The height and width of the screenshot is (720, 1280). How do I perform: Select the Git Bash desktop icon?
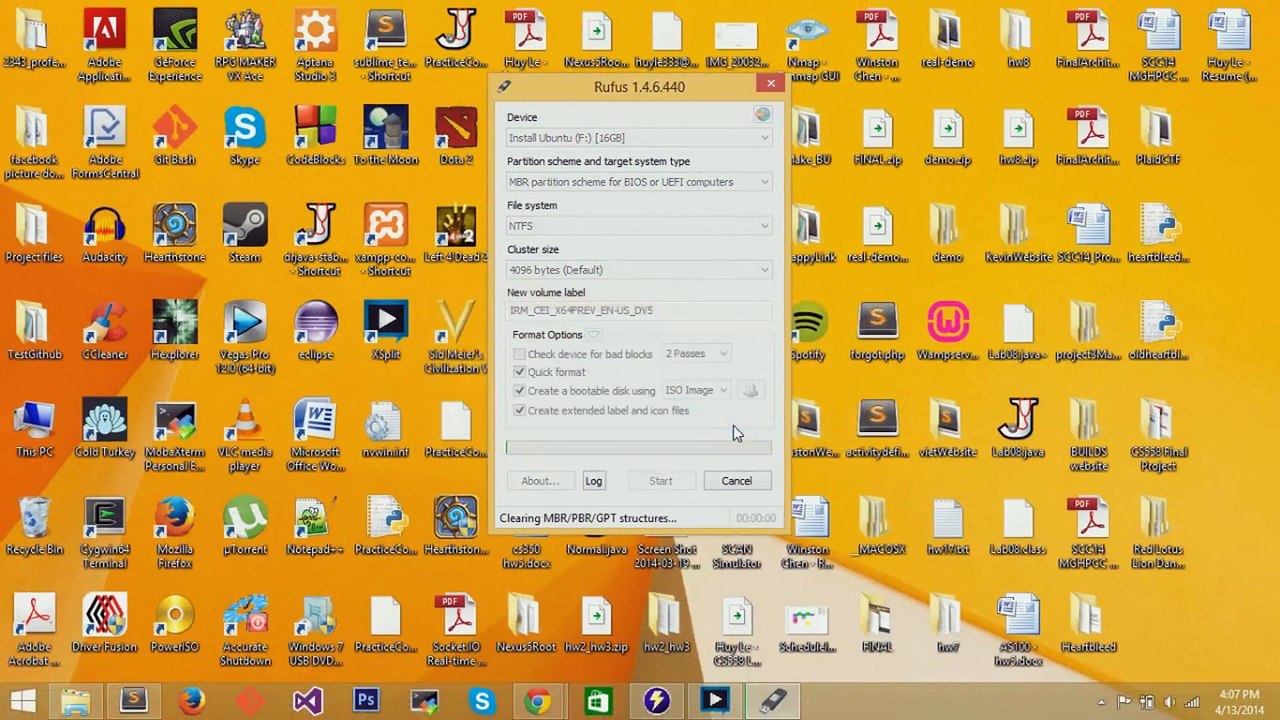pos(175,137)
